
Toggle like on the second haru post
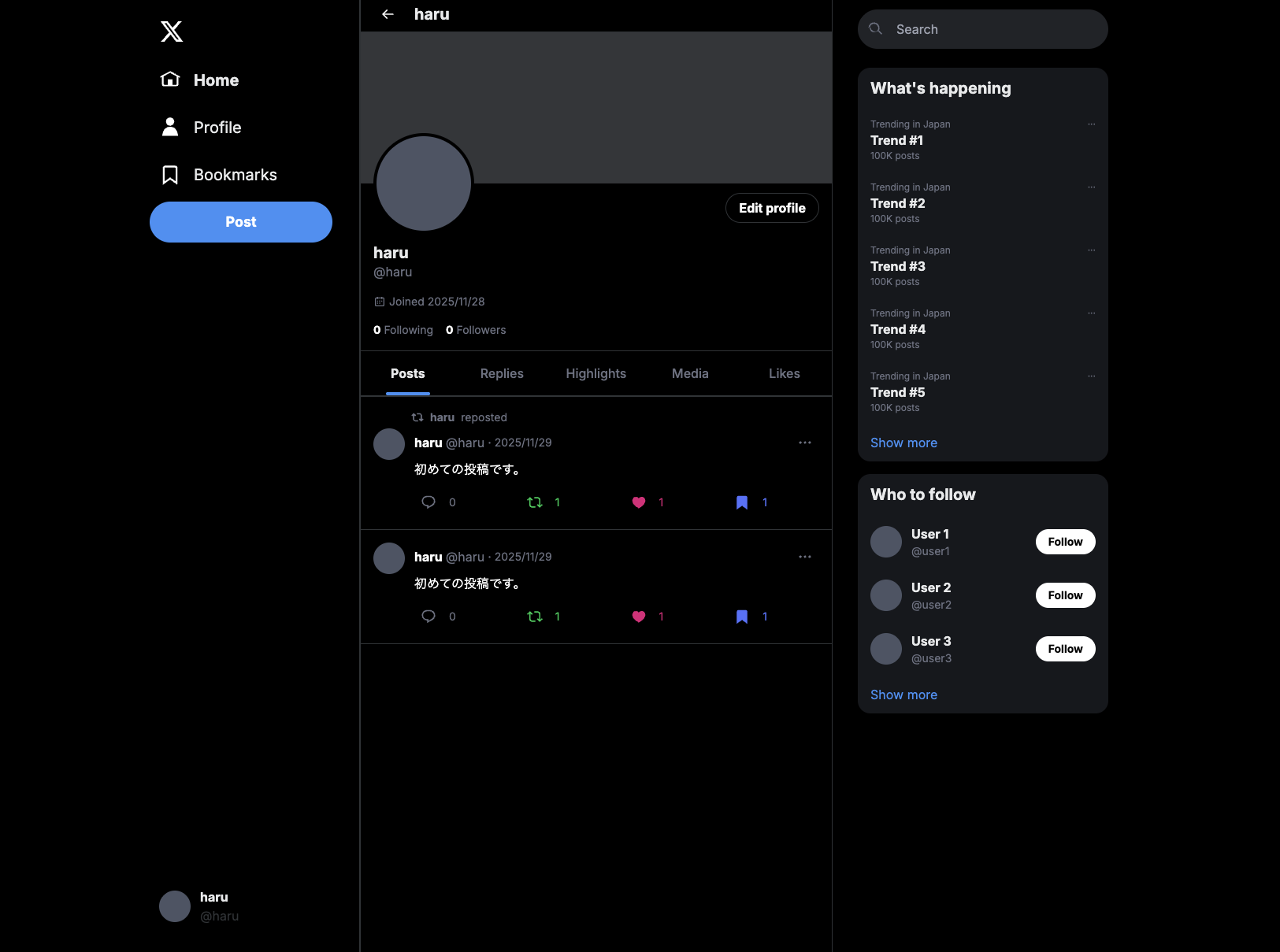(x=639, y=617)
